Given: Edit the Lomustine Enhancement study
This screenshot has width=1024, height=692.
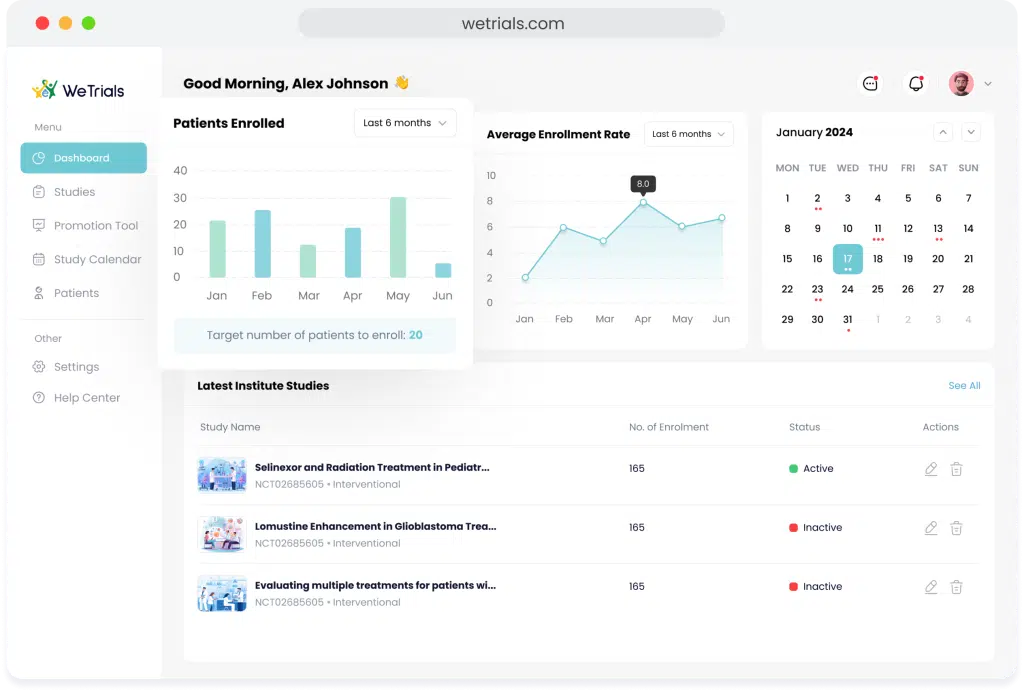Looking at the screenshot, I should pos(931,527).
